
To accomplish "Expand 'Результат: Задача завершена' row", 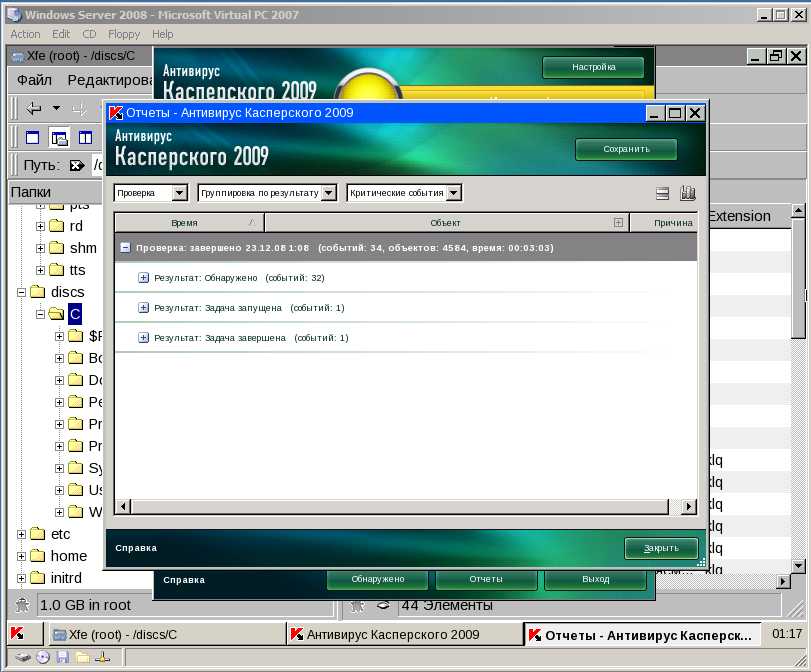I will click(x=143, y=338).
